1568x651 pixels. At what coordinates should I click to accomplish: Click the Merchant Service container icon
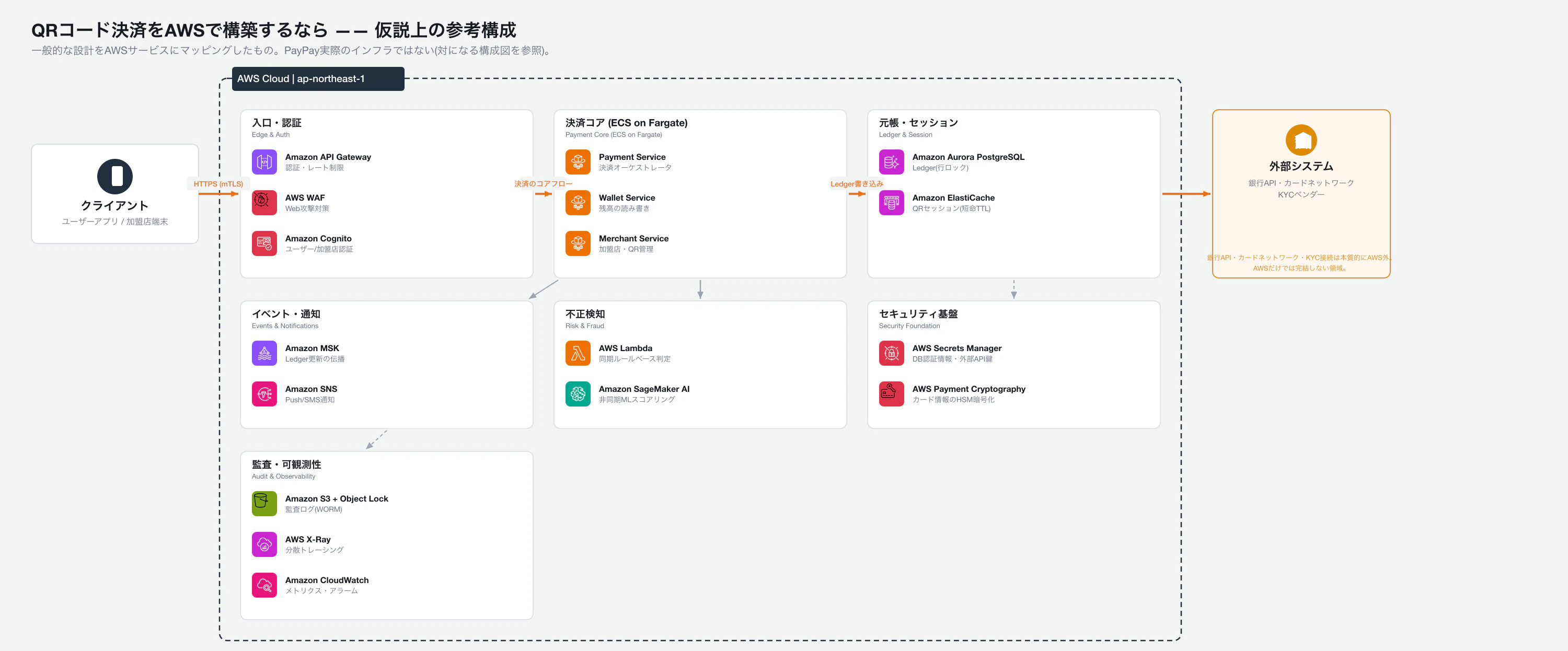[x=578, y=243]
